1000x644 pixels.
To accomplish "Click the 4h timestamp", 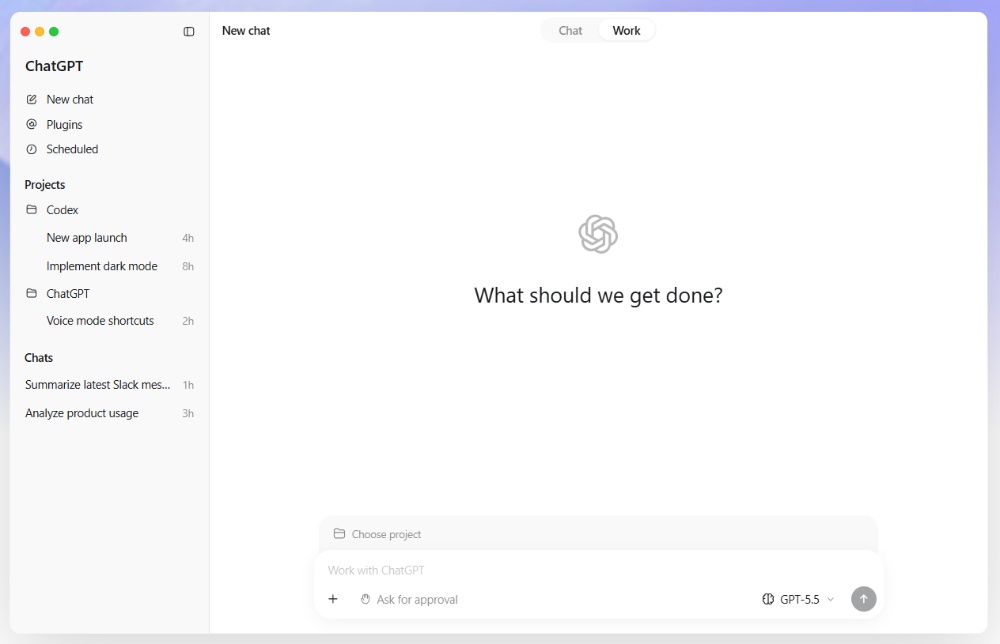I will tap(188, 238).
